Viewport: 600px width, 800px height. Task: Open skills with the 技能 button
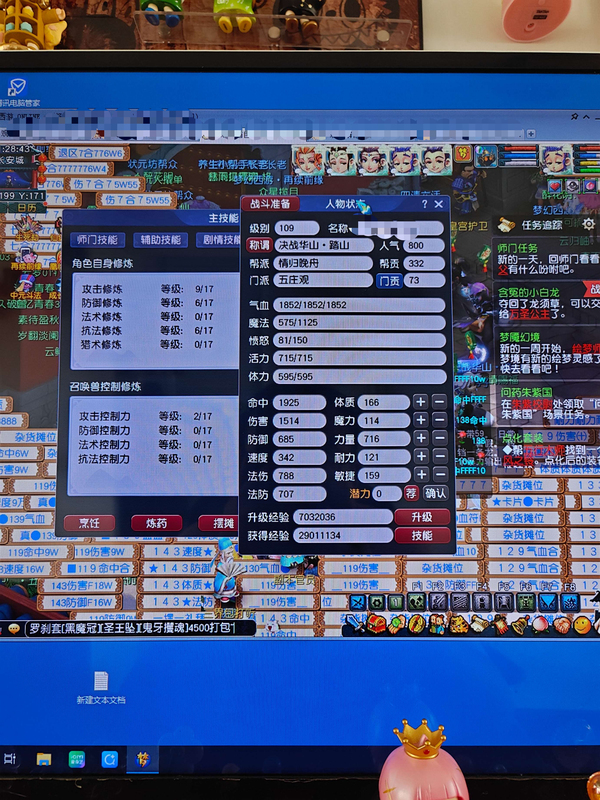click(x=422, y=535)
